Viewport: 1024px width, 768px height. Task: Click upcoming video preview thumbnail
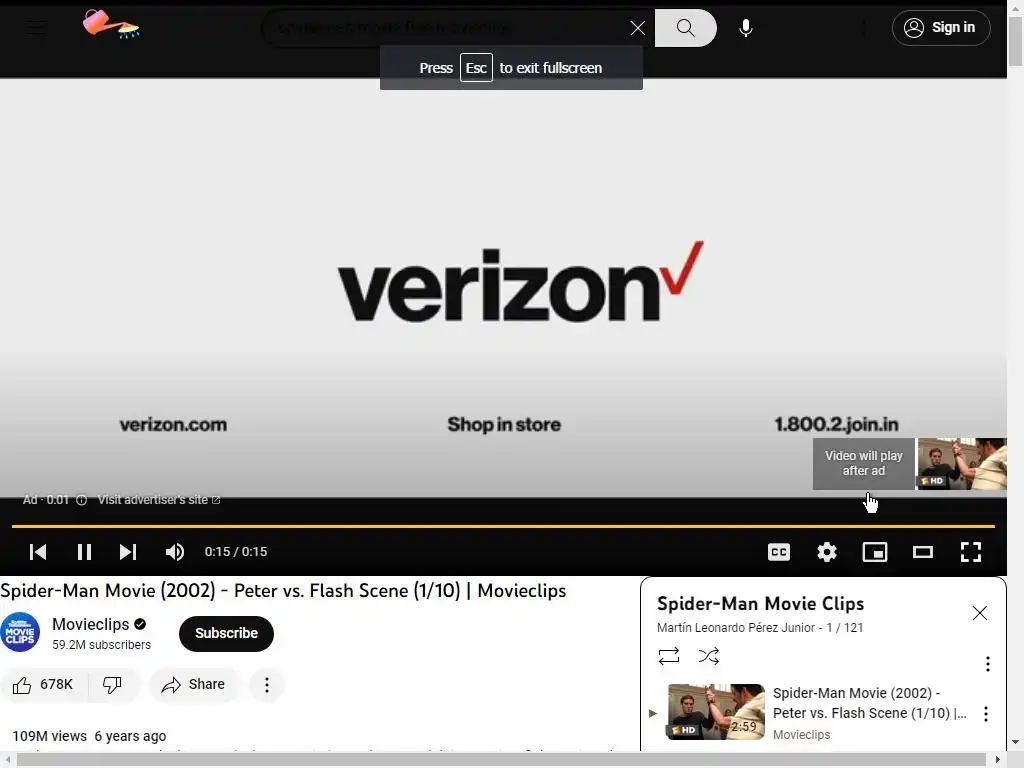click(x=962, y=464)
